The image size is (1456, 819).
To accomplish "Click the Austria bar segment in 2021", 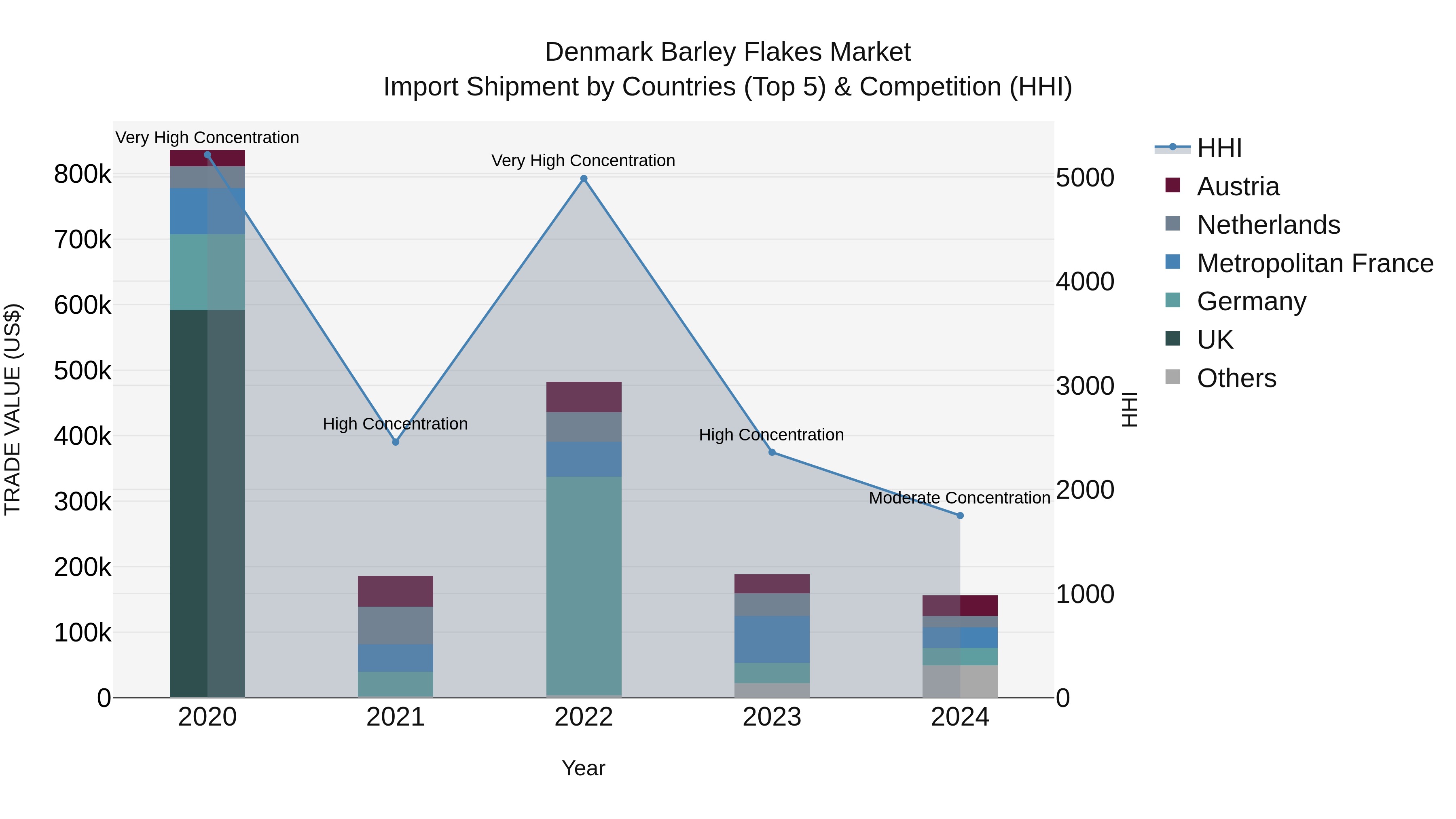I will point(396,591).
